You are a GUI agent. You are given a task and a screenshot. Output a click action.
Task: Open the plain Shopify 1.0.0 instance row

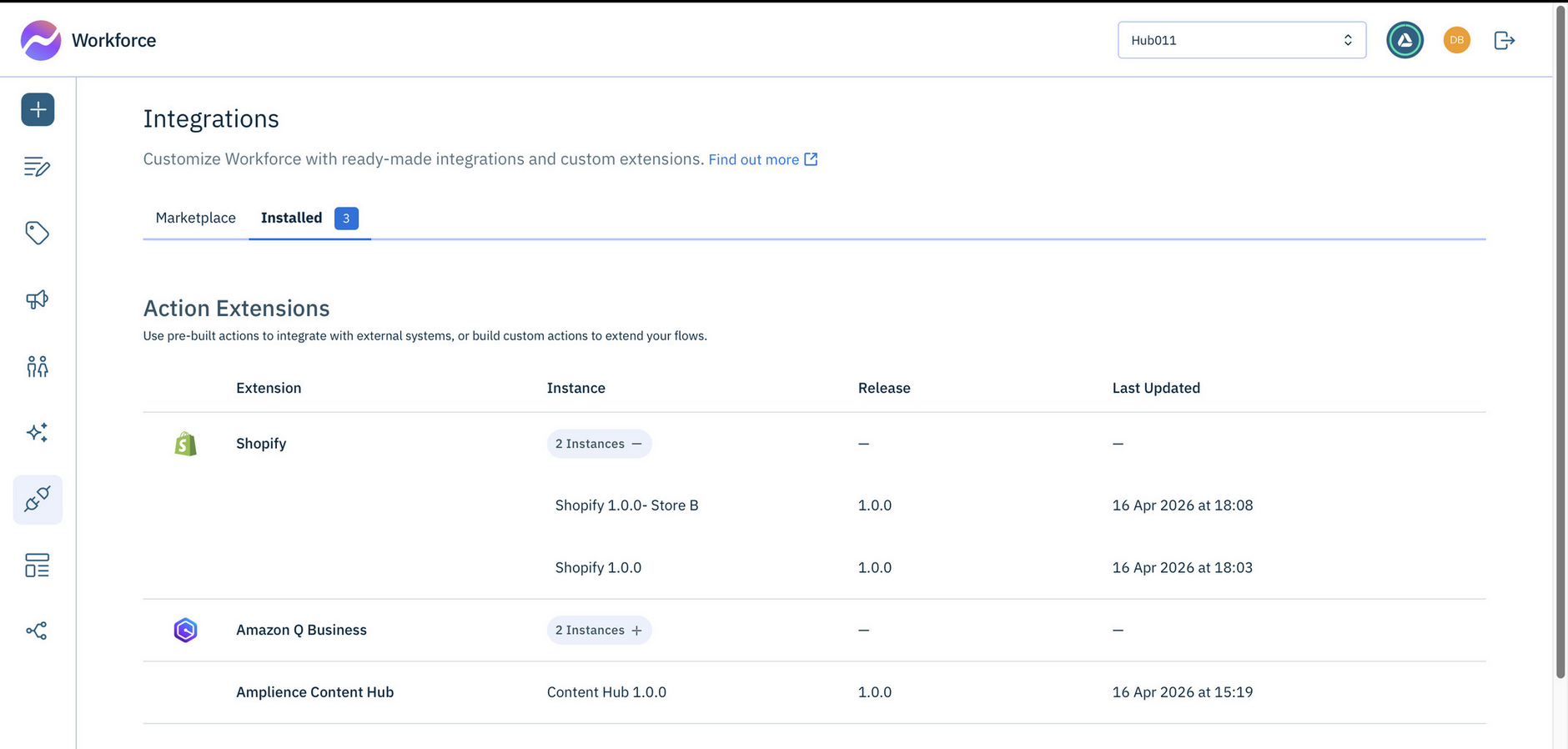598,568
